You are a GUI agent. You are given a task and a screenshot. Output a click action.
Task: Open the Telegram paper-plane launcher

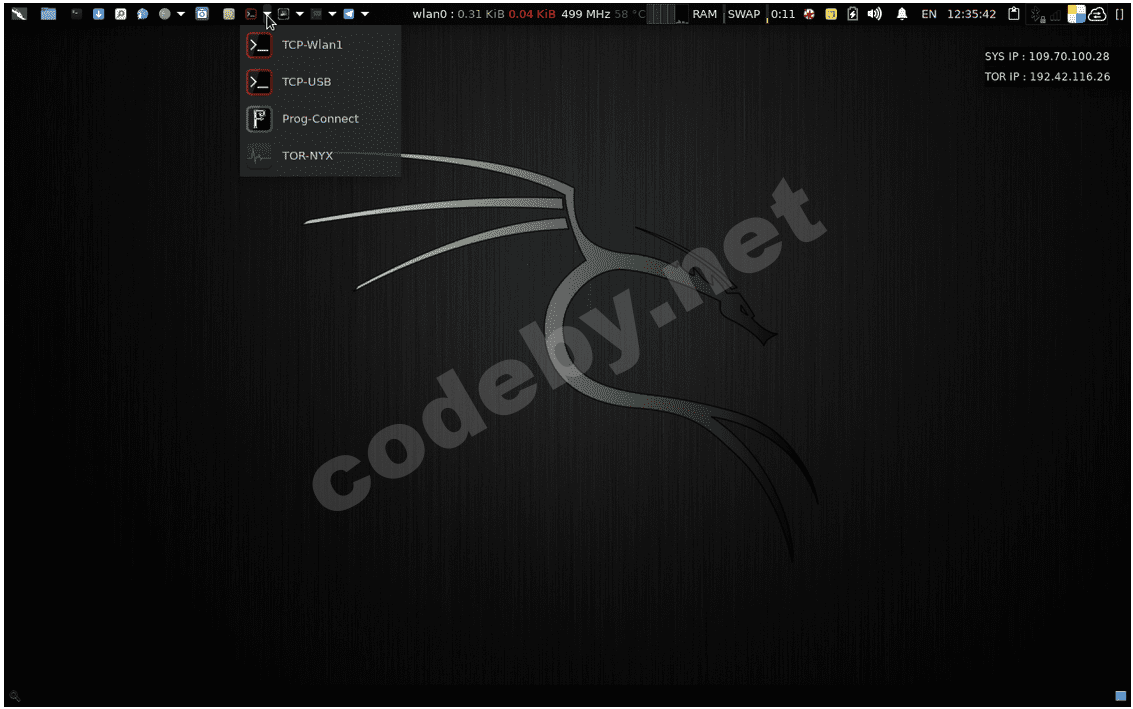coord(349,14)
